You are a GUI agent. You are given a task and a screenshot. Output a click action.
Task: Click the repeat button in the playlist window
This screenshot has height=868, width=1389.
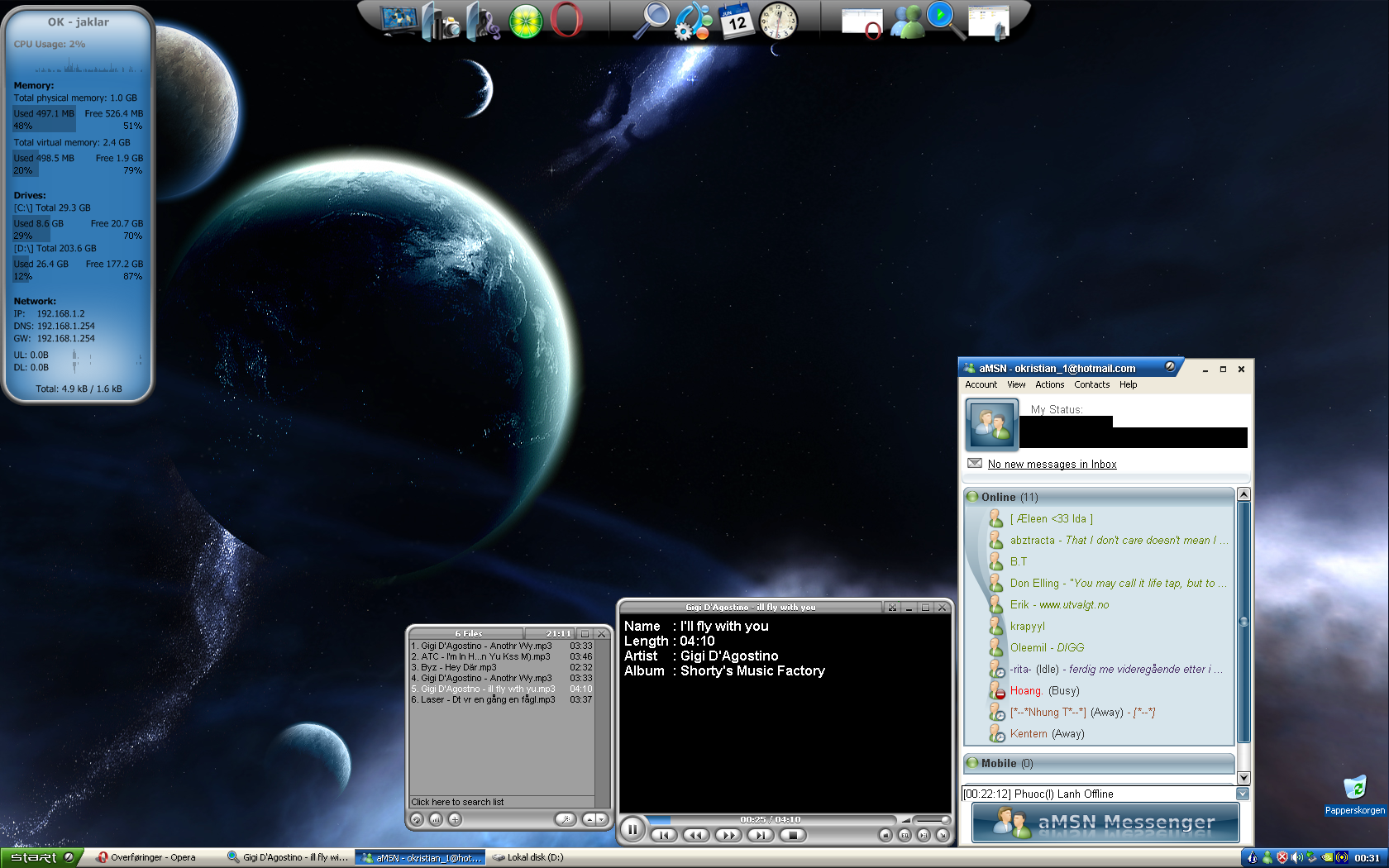[417, 819]
